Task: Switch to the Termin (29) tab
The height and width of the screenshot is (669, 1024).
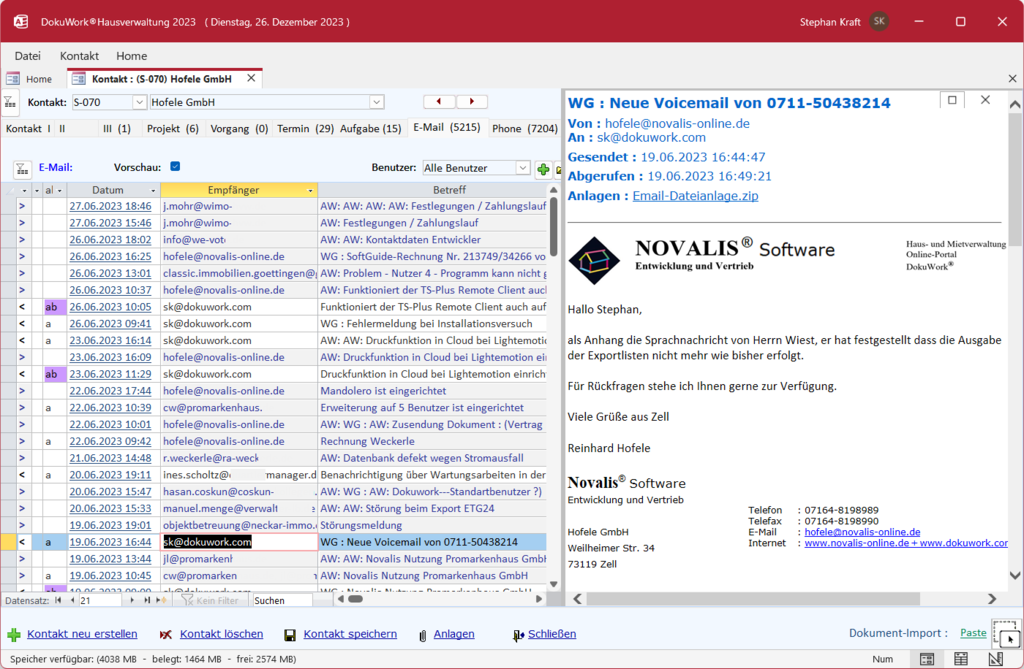Action: tap(305, 128)
